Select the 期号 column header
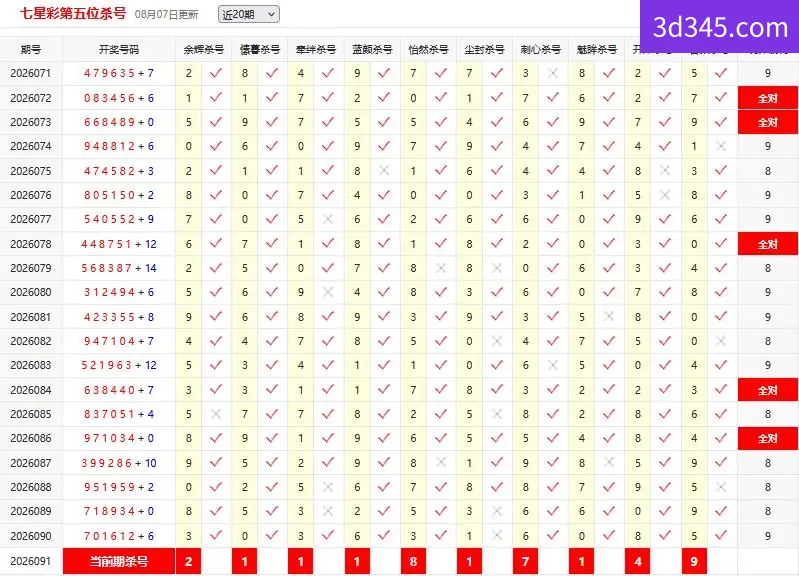The image size is (799, 576). click(x=31, y=49)
